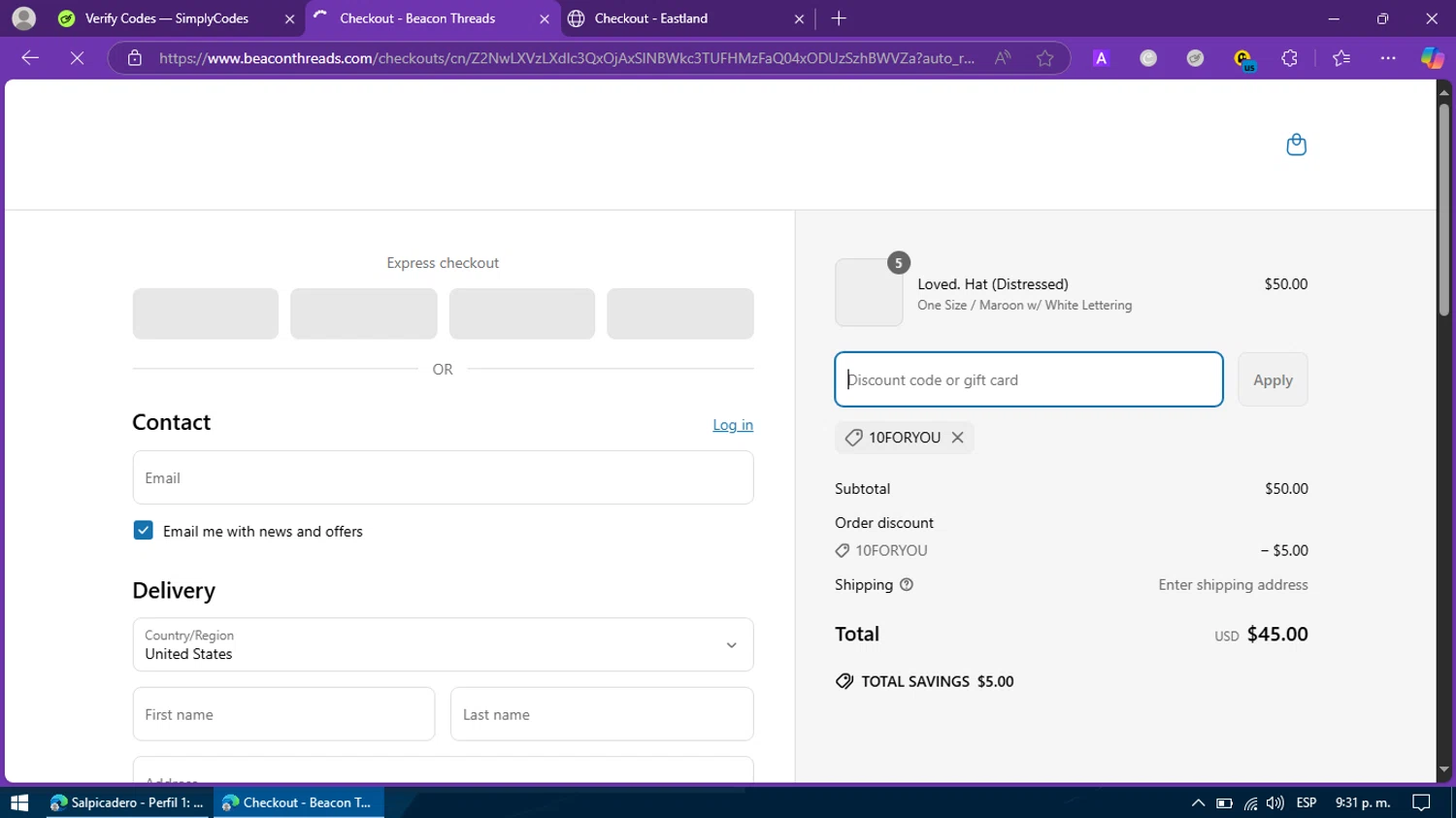Remove applied 10FORYOU code with X

(957, 438)
